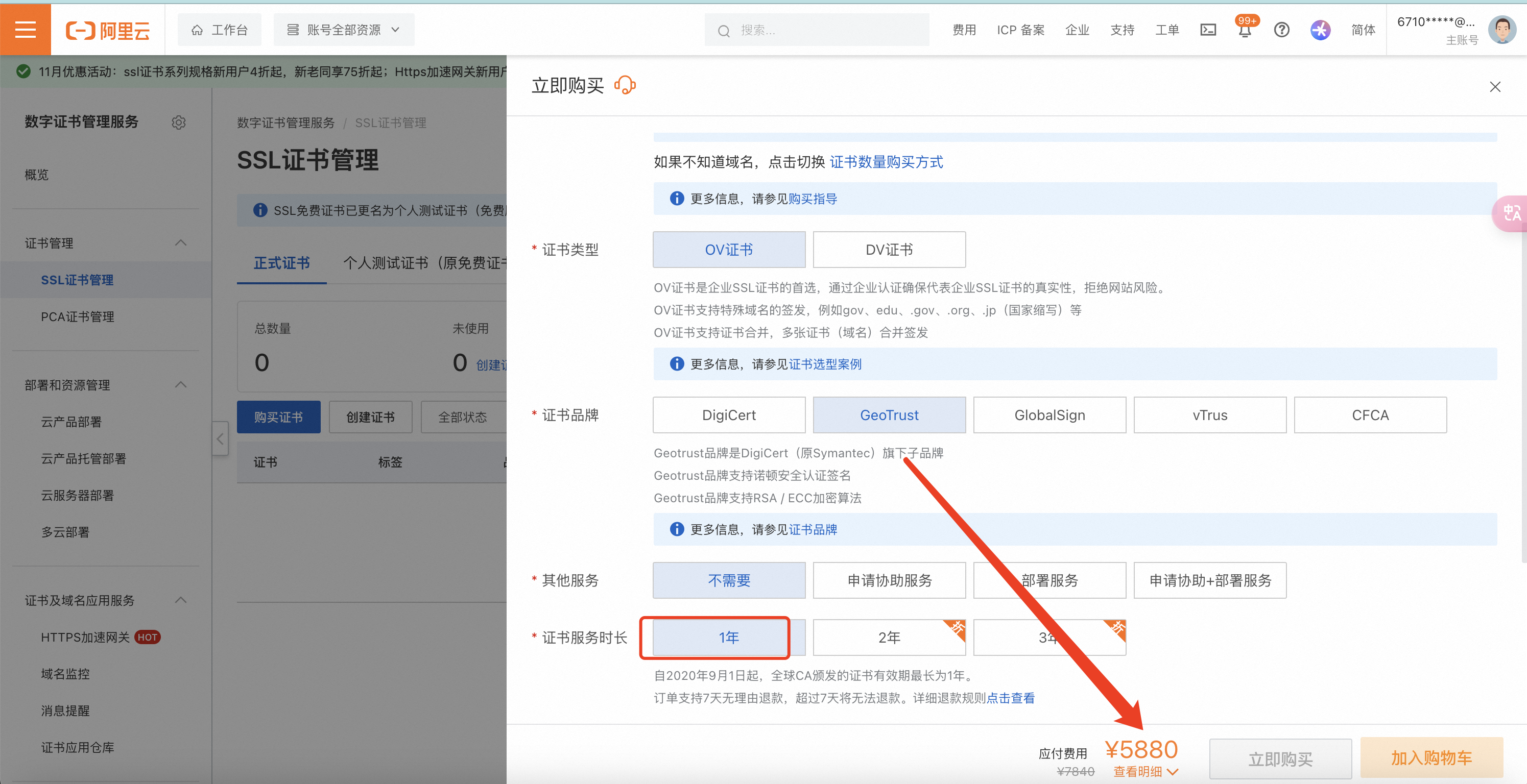Open the hamburger navigation menu

[x=26, y=30]
